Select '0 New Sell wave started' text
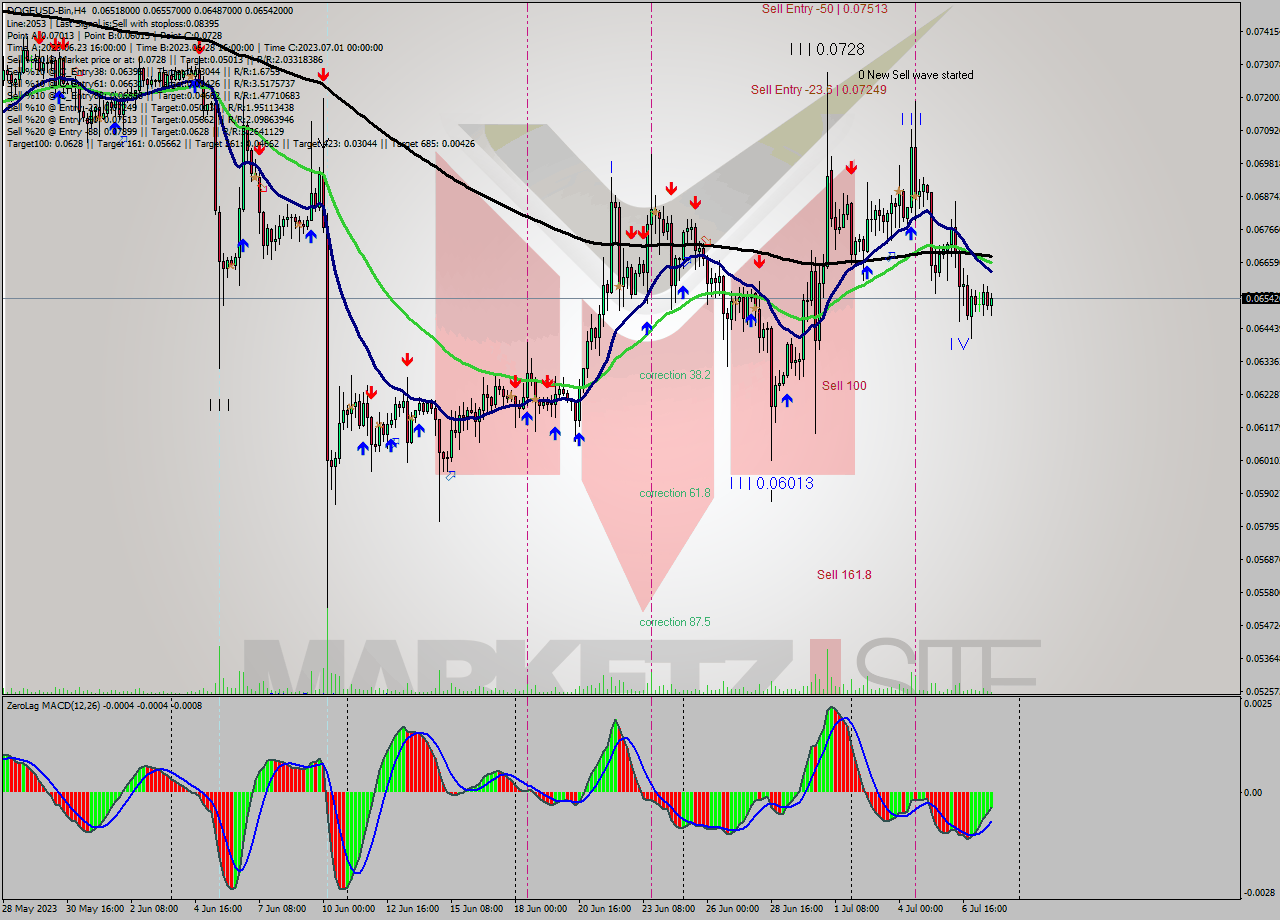 (x=915, y=75)
